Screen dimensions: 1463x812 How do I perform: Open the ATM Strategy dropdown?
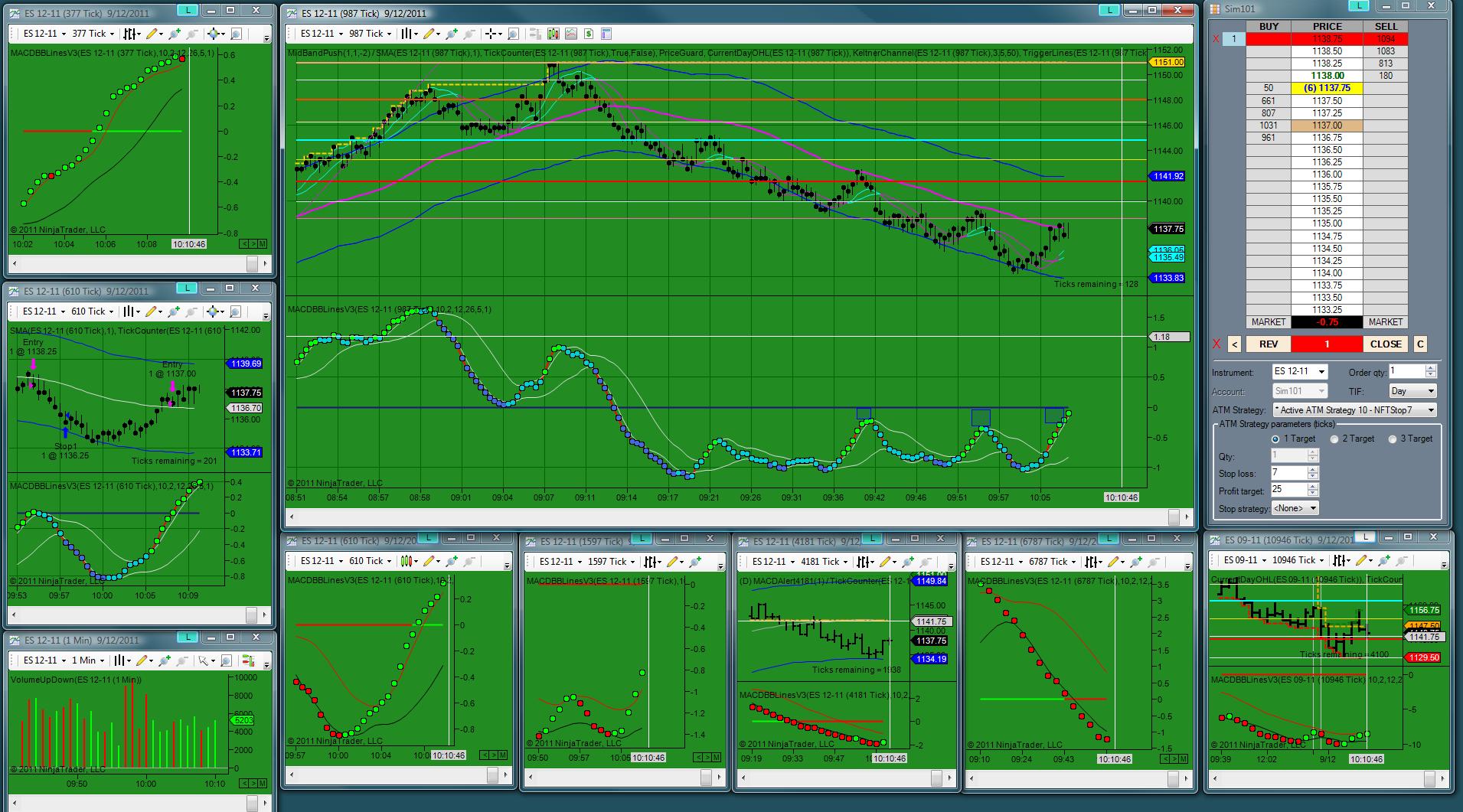click(x=1355, y=410)
